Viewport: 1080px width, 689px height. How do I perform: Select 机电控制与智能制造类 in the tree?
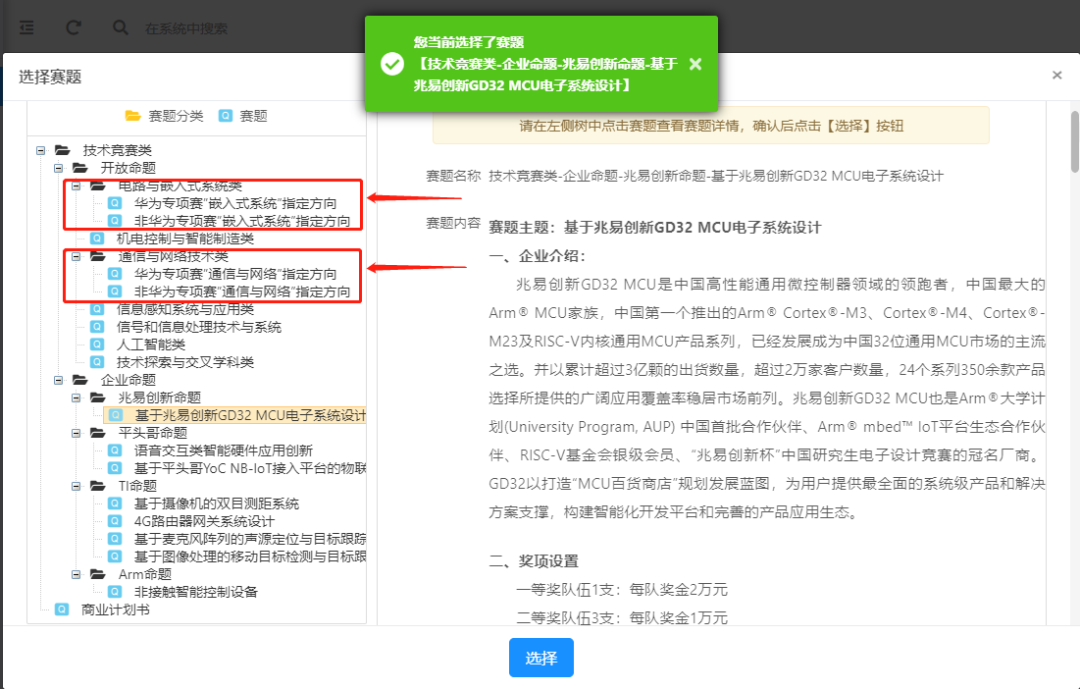tap(185, 239)
